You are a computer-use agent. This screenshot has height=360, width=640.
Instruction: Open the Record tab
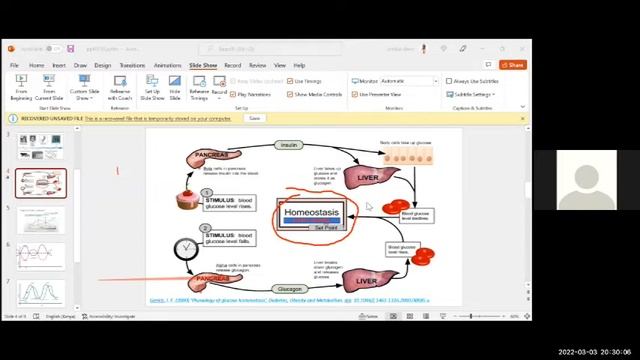tap(233, 65)
